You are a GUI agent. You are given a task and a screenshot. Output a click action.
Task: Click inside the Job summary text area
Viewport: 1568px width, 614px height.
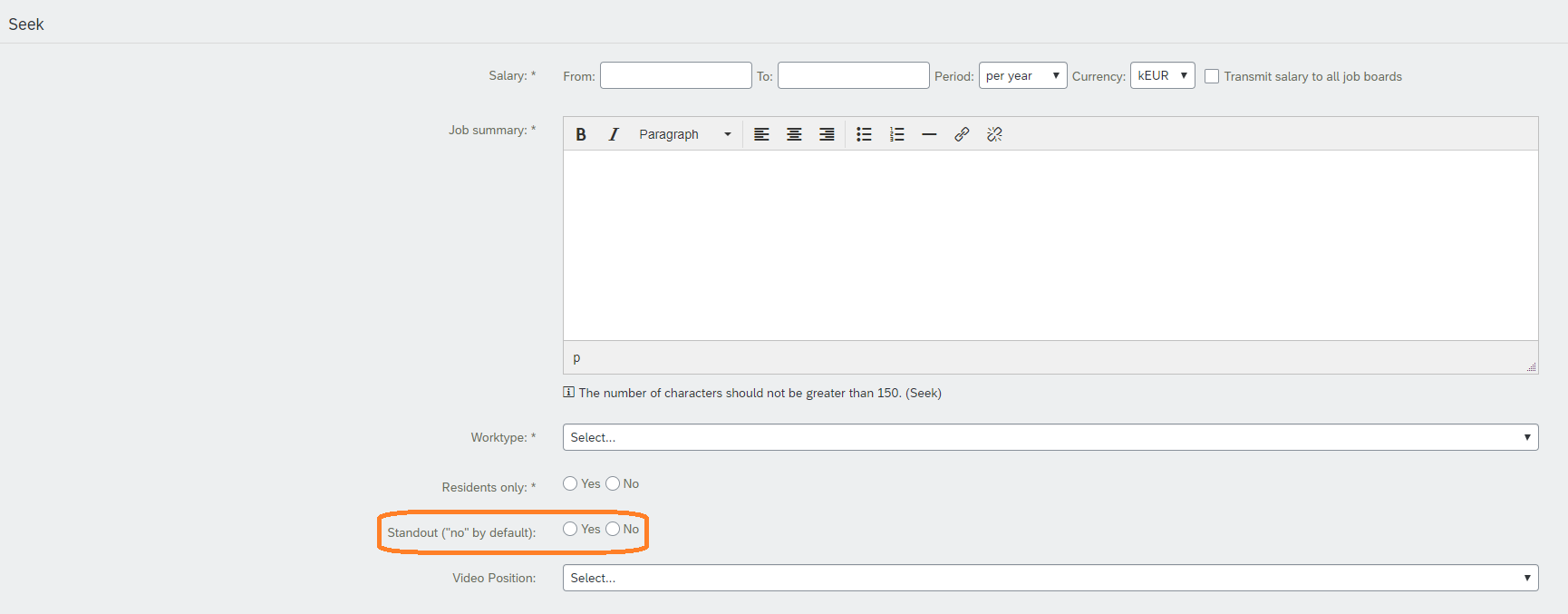[x=1050, y=245]
